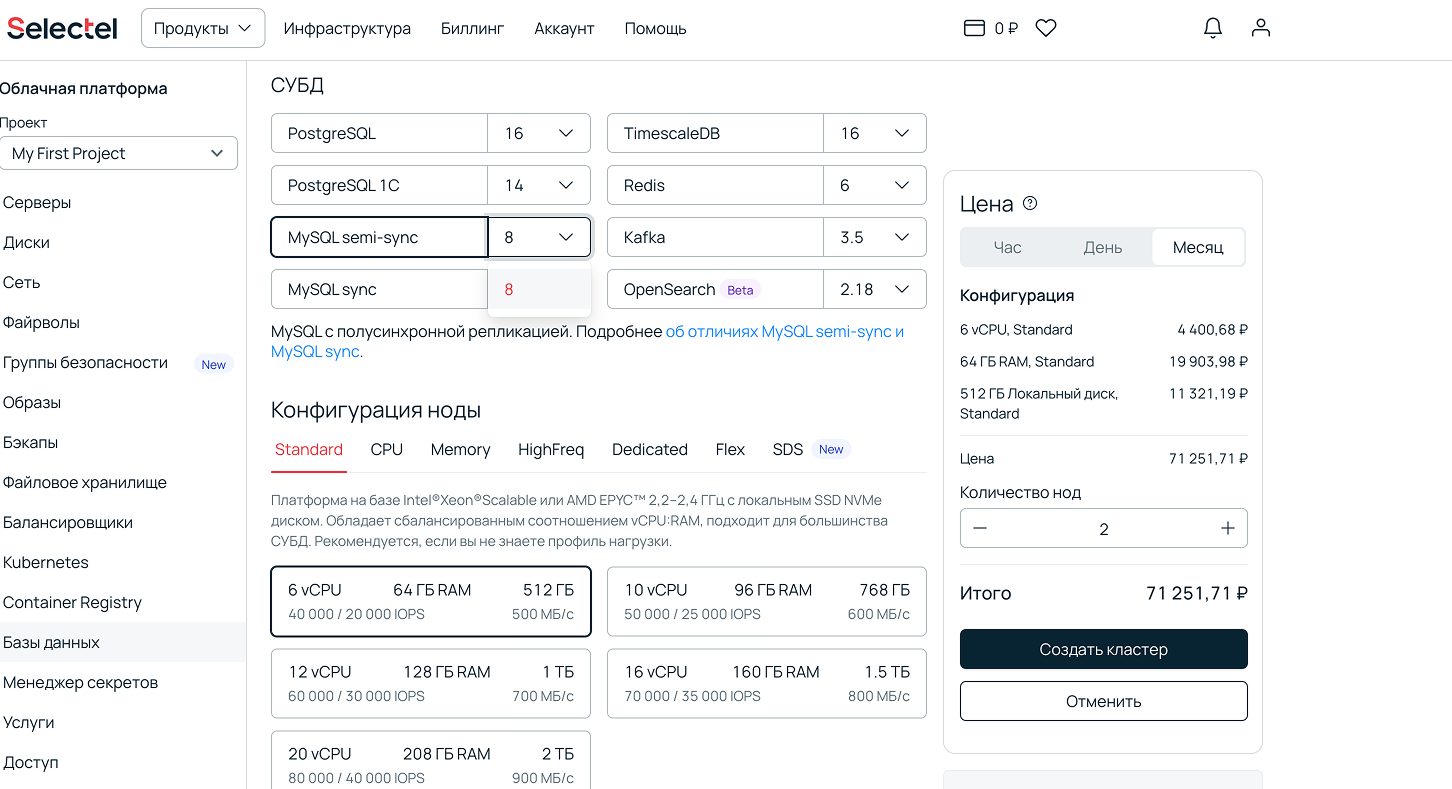Choose version 8 in open list

[x=539, y=289]
